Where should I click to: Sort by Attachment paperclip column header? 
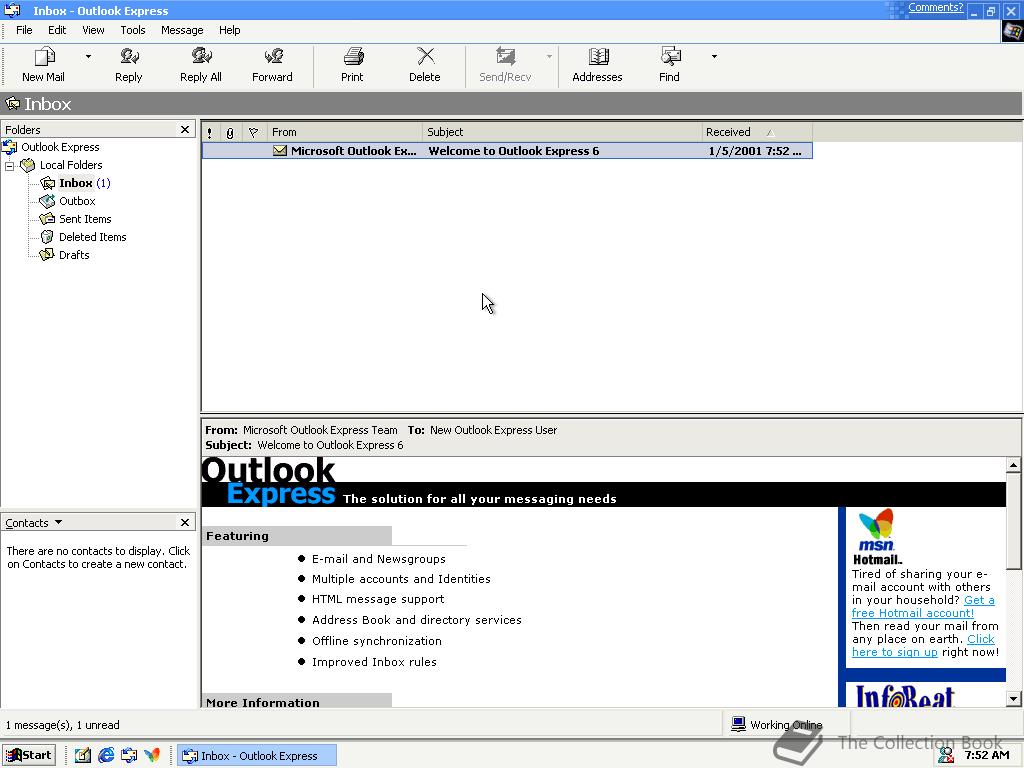(230, 133)
